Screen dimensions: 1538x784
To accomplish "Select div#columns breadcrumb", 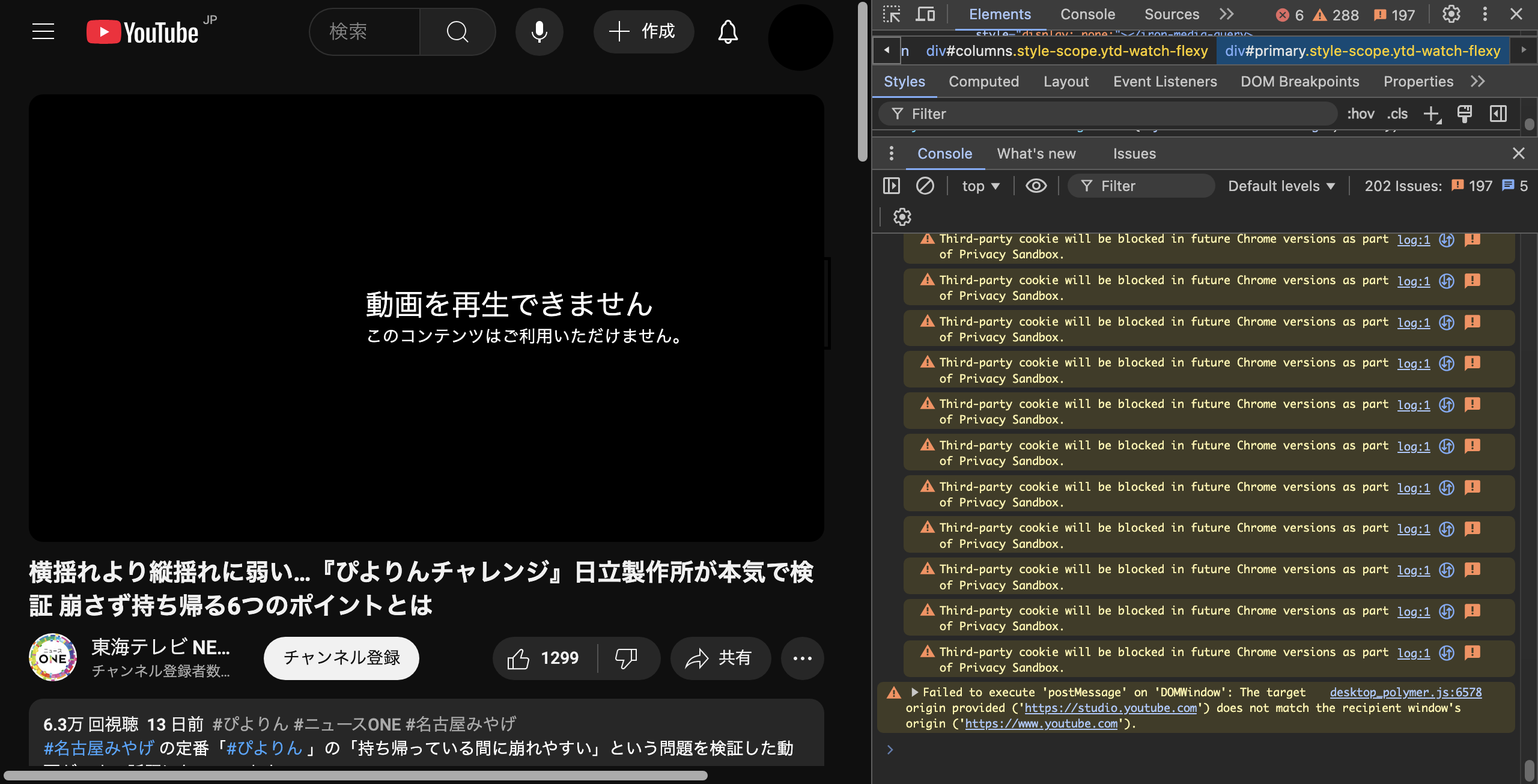I will tap(1067, 51).
